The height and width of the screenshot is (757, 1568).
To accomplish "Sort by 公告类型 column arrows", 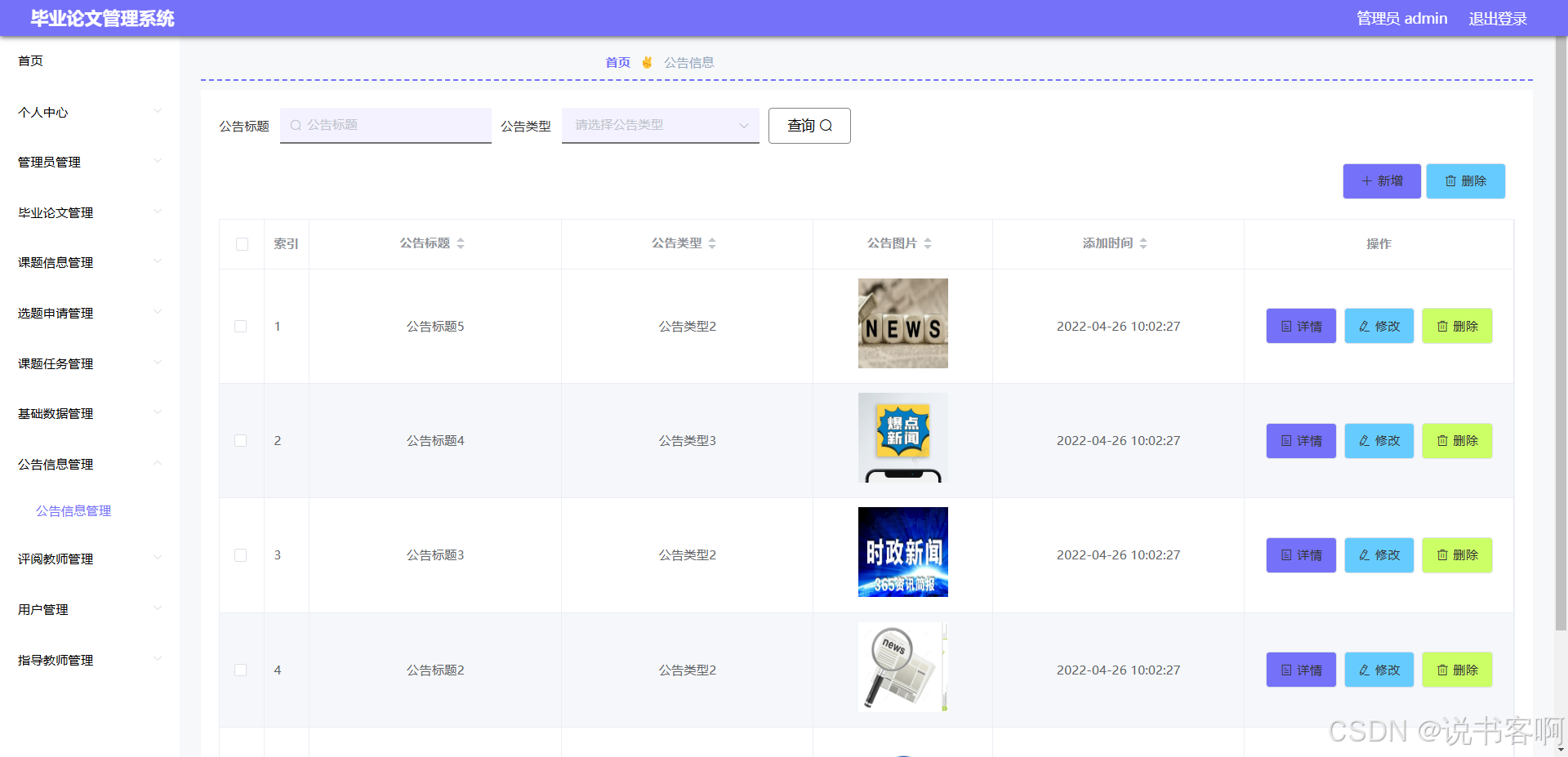I will (712, 243).
